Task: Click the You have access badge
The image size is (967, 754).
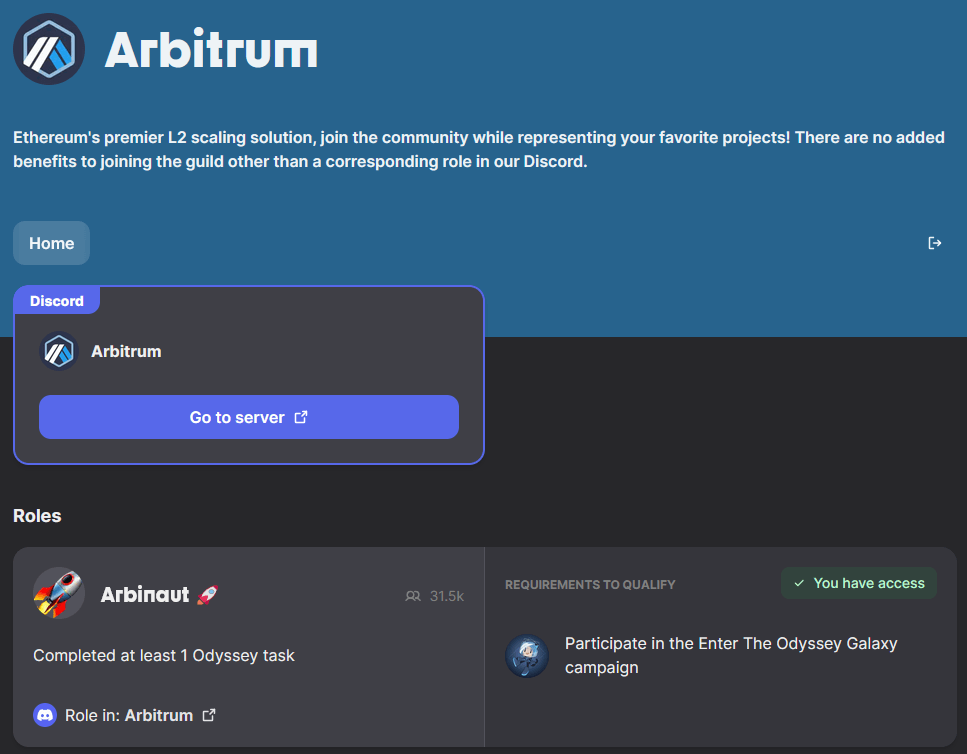Action: [858, 583]
